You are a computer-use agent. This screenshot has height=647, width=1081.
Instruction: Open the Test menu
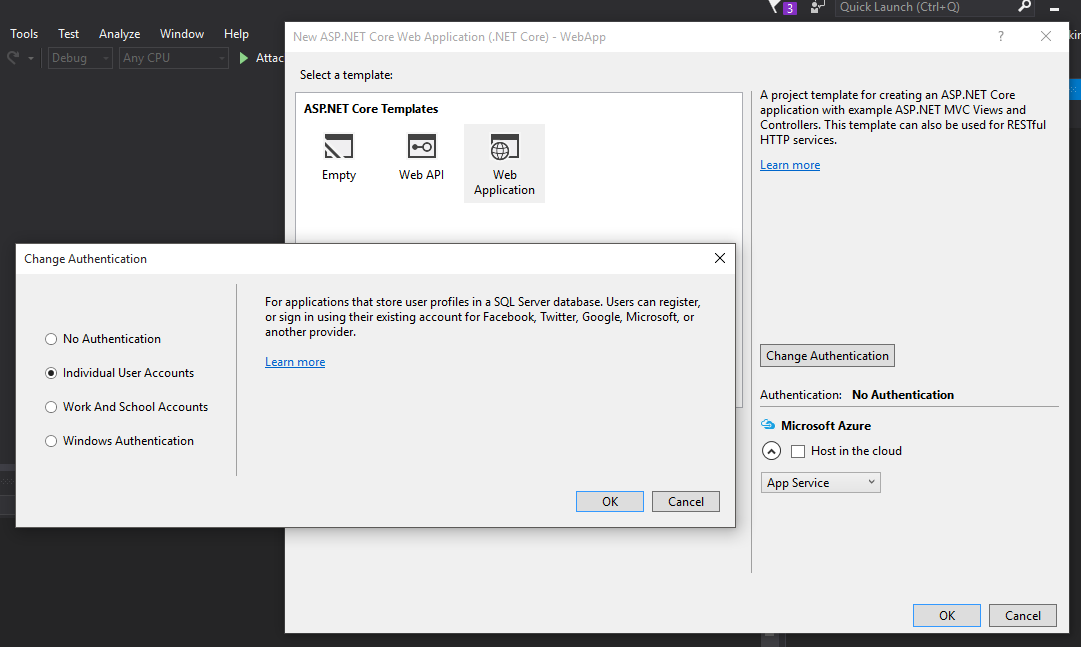pyautogui.click(x=68, y=34)
